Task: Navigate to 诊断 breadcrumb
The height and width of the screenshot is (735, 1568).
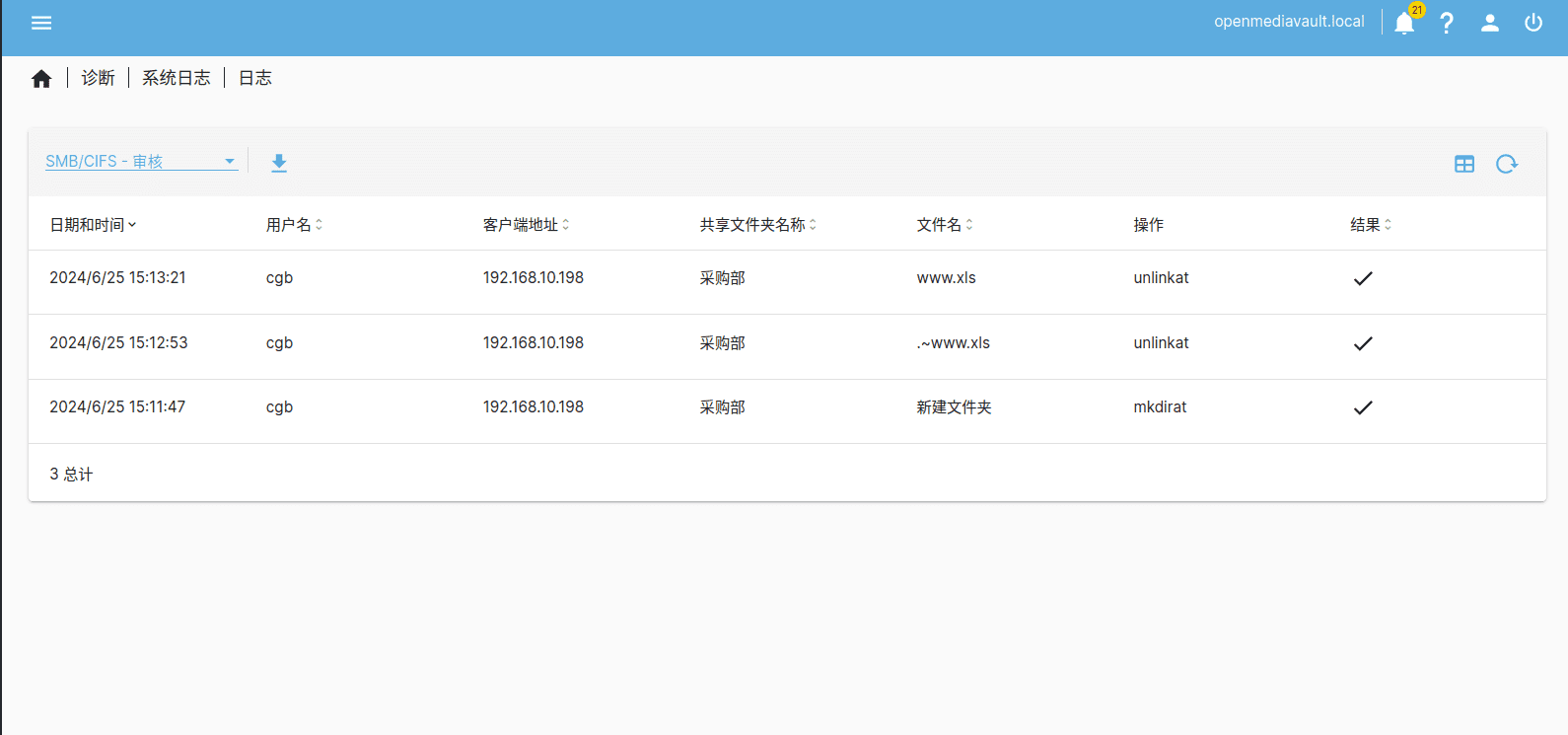Action: (98, 78)
